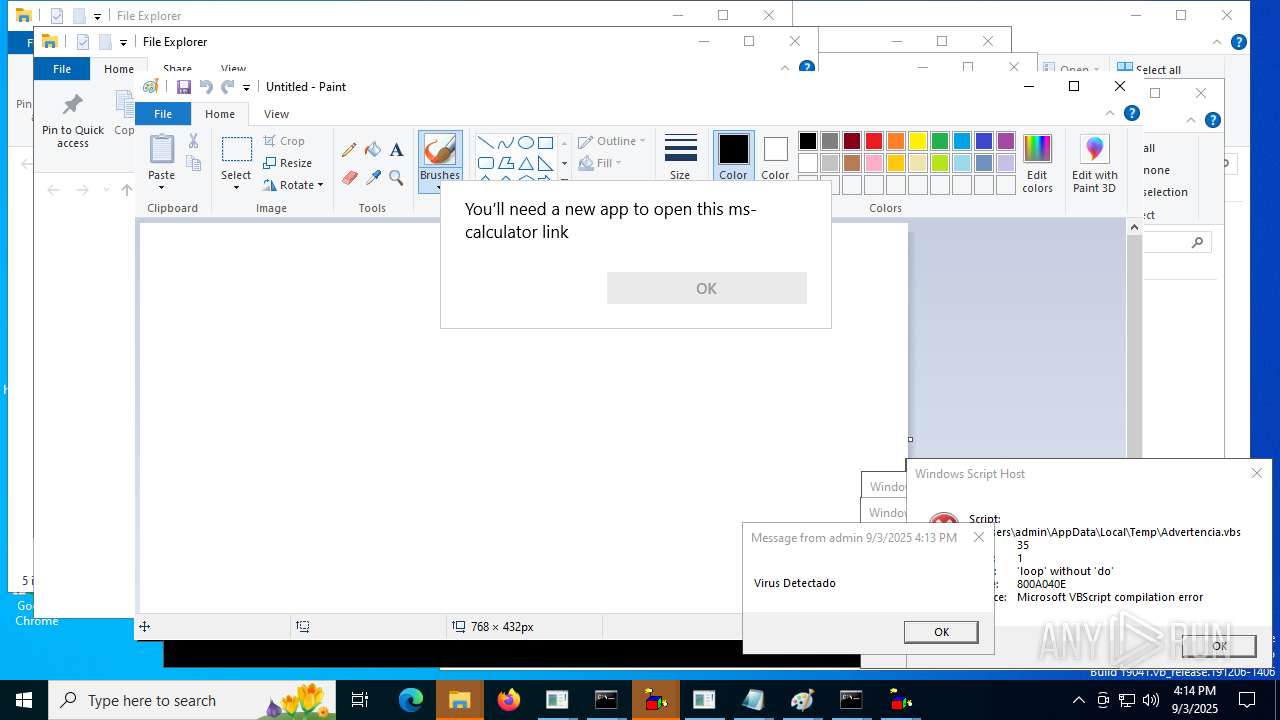Click the Cut scissors icon
This screenshot has width=1280, height=720.
[x=194, y=141]
